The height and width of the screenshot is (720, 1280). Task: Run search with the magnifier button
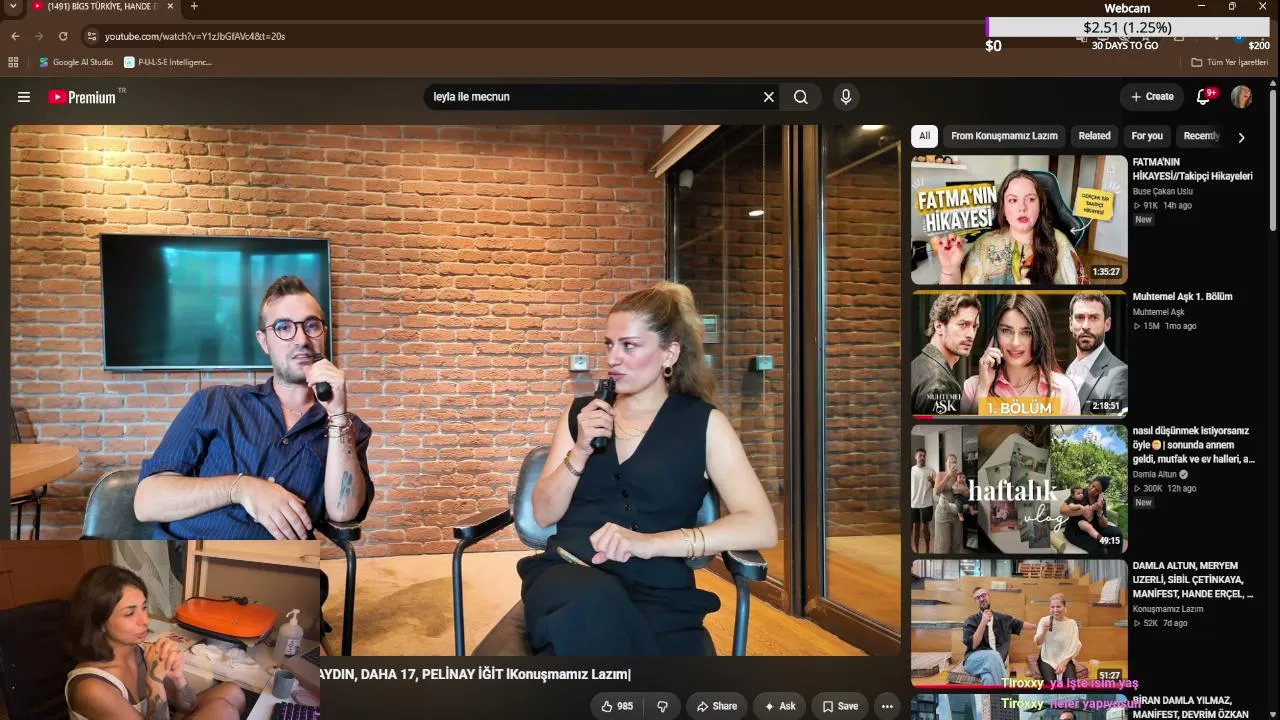tap(801, 97)
